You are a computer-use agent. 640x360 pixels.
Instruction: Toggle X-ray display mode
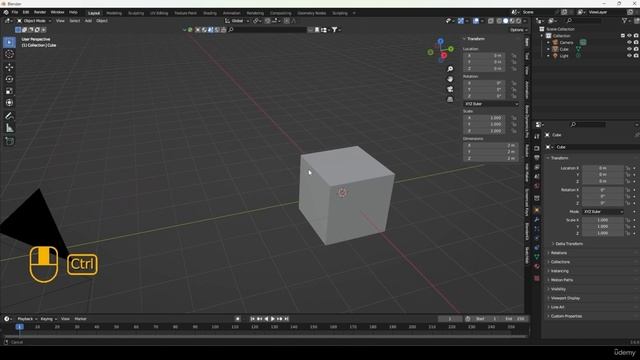[491, 21]
